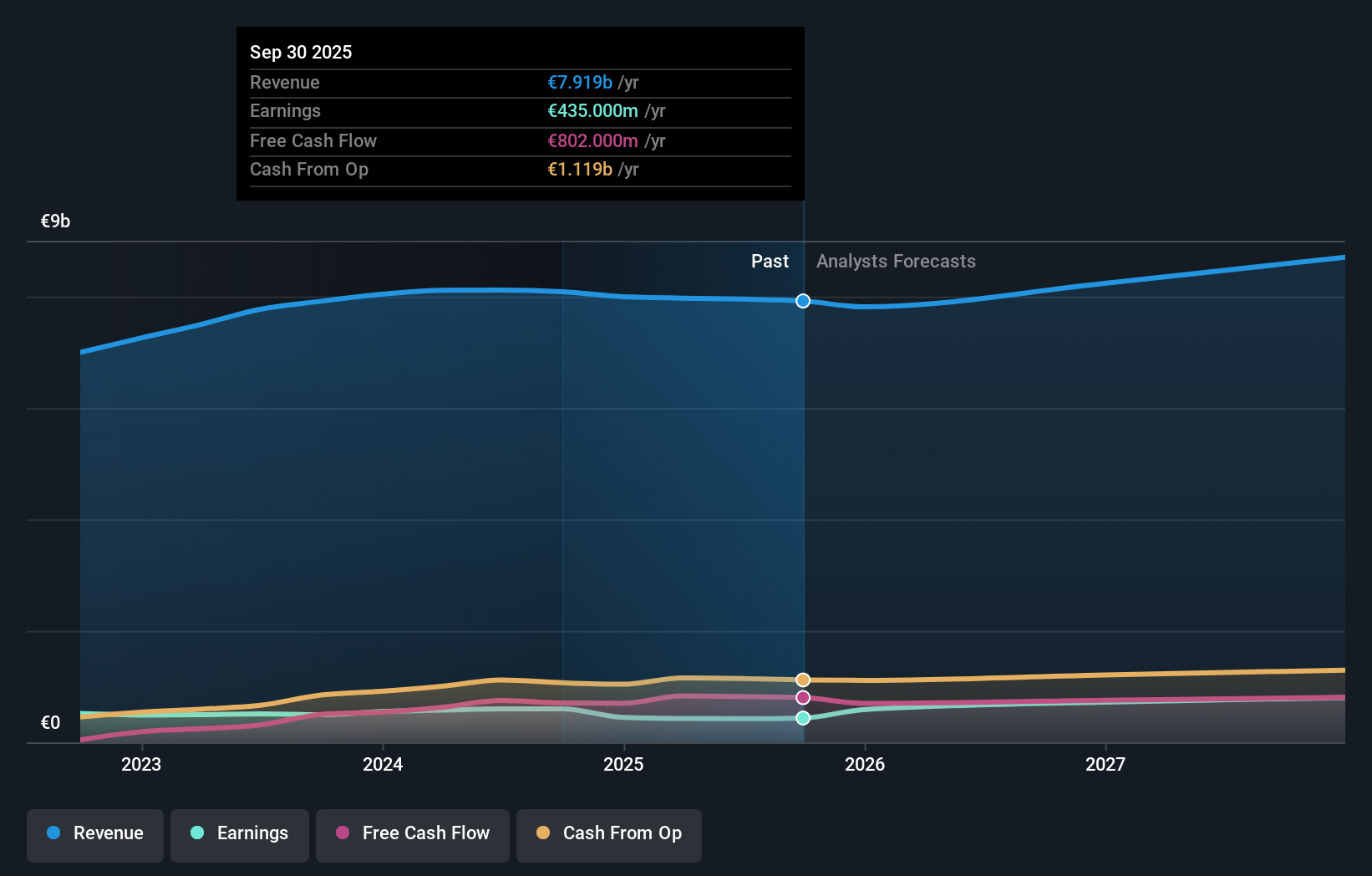Select the yellow Cash From Op marker

pos(802,680)
